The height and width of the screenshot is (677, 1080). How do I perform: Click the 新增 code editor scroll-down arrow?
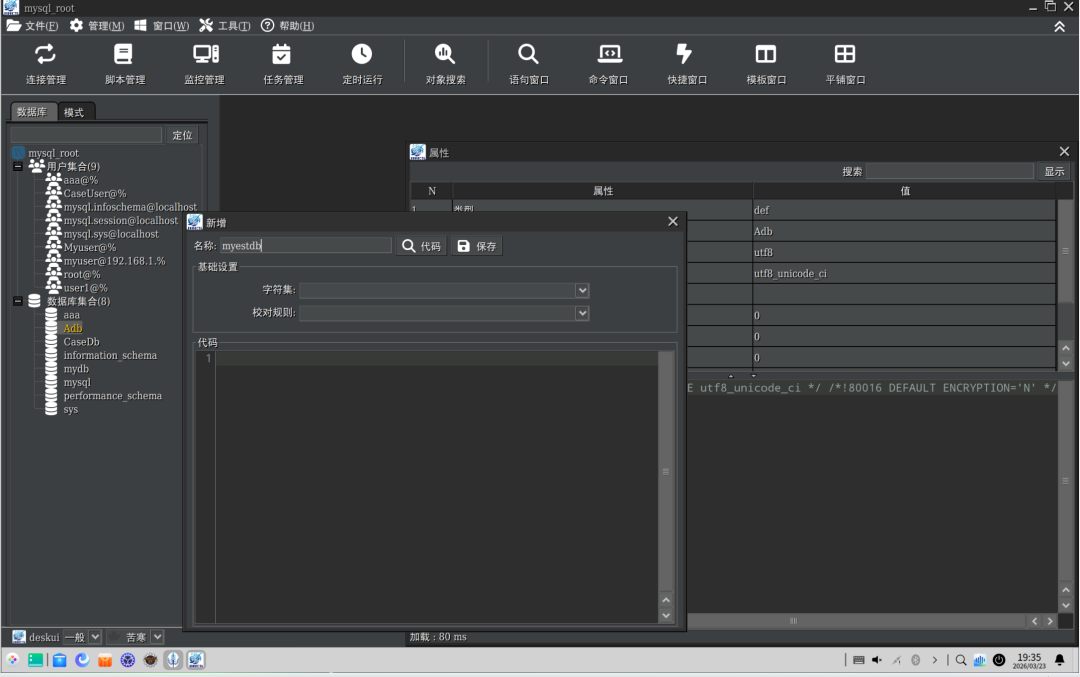coord(666,616)
